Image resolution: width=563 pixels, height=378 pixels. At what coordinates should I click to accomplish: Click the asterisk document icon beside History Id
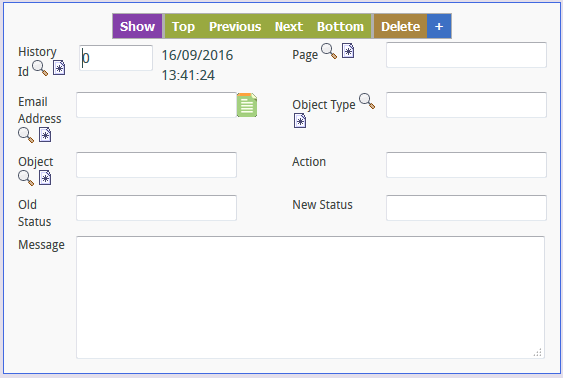(x=59, y=67)
